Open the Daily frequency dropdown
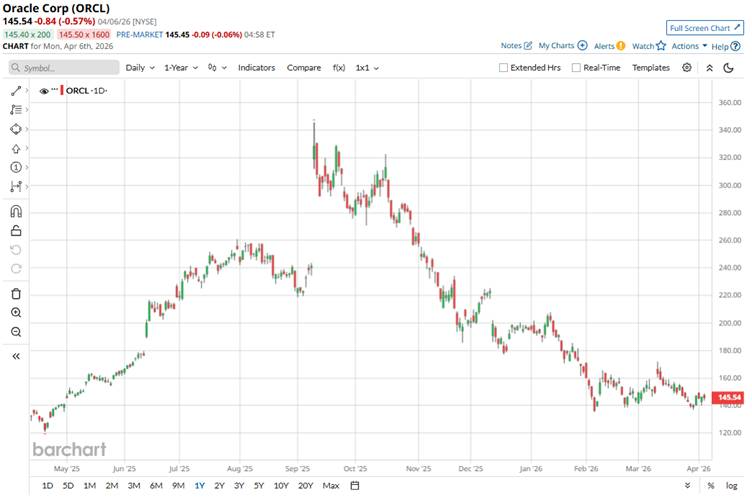Viewport: 752px width, 500px height. click(x=140, y=68)
